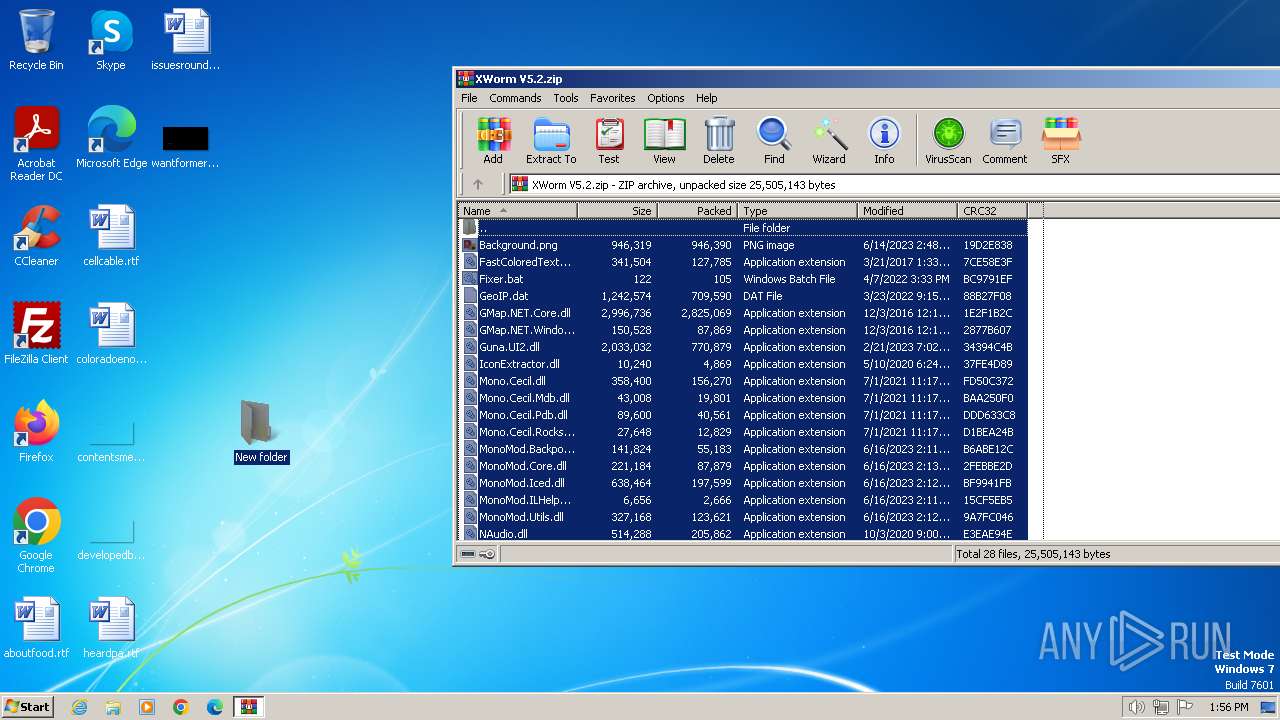The width and height of the screenshot is (1280, 720).
Task: Click the parent folder '..' row
Action: coord(743,228)
